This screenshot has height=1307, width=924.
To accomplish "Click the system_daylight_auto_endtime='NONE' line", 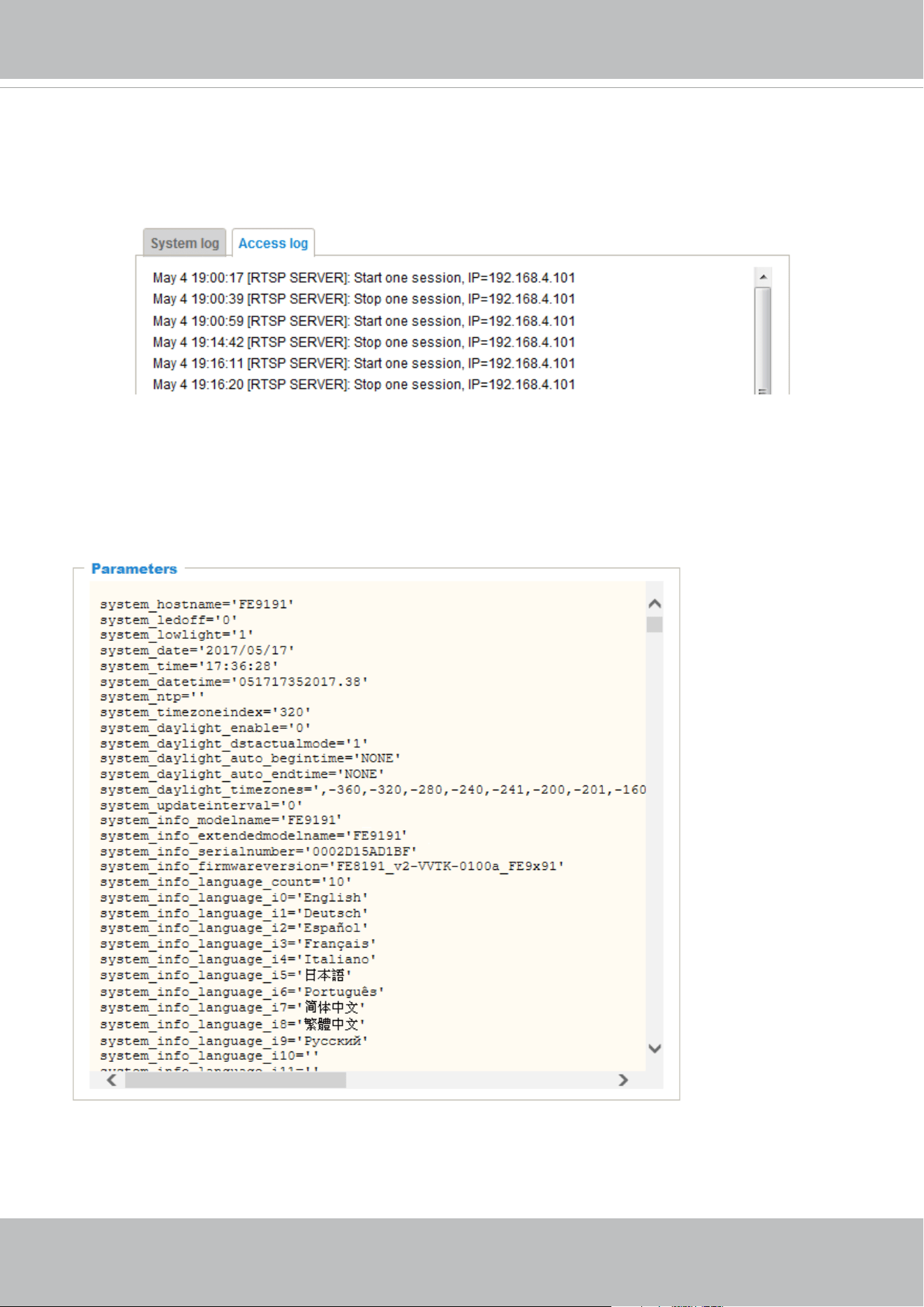I will pyautogui.click(x=242, y=774).
